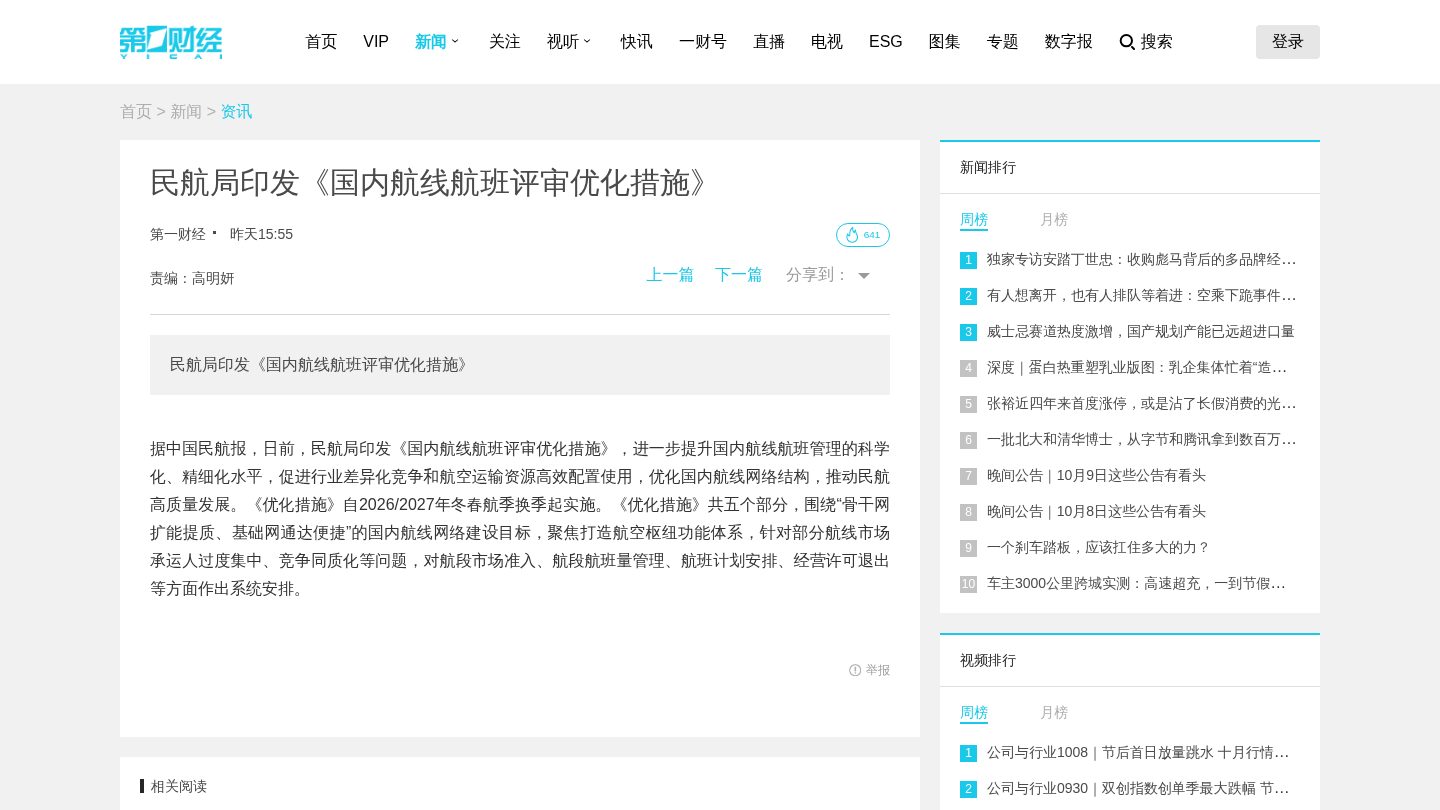Click the 昨天15:55 timestamp

click(x=261, y=234)
